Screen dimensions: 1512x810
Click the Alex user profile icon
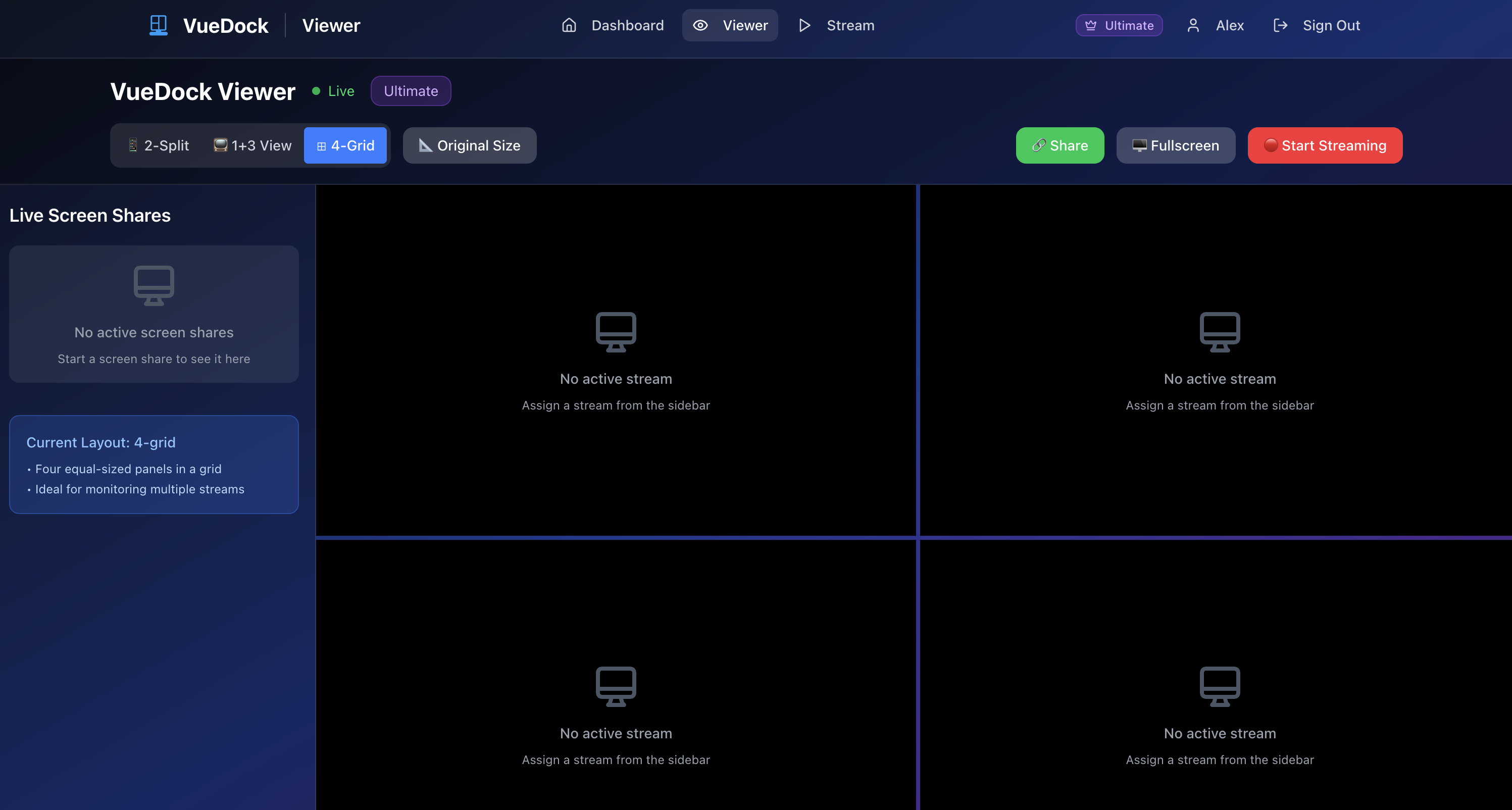pos(1193,25)
